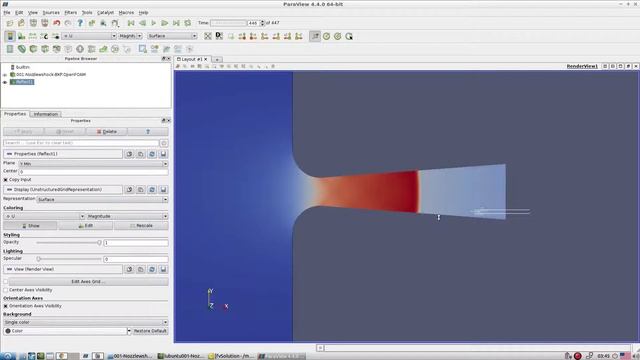The image size is (640, 360).
Task: Toggle the Show orientation axes toolbar button
Action: [x=315, y=36]
